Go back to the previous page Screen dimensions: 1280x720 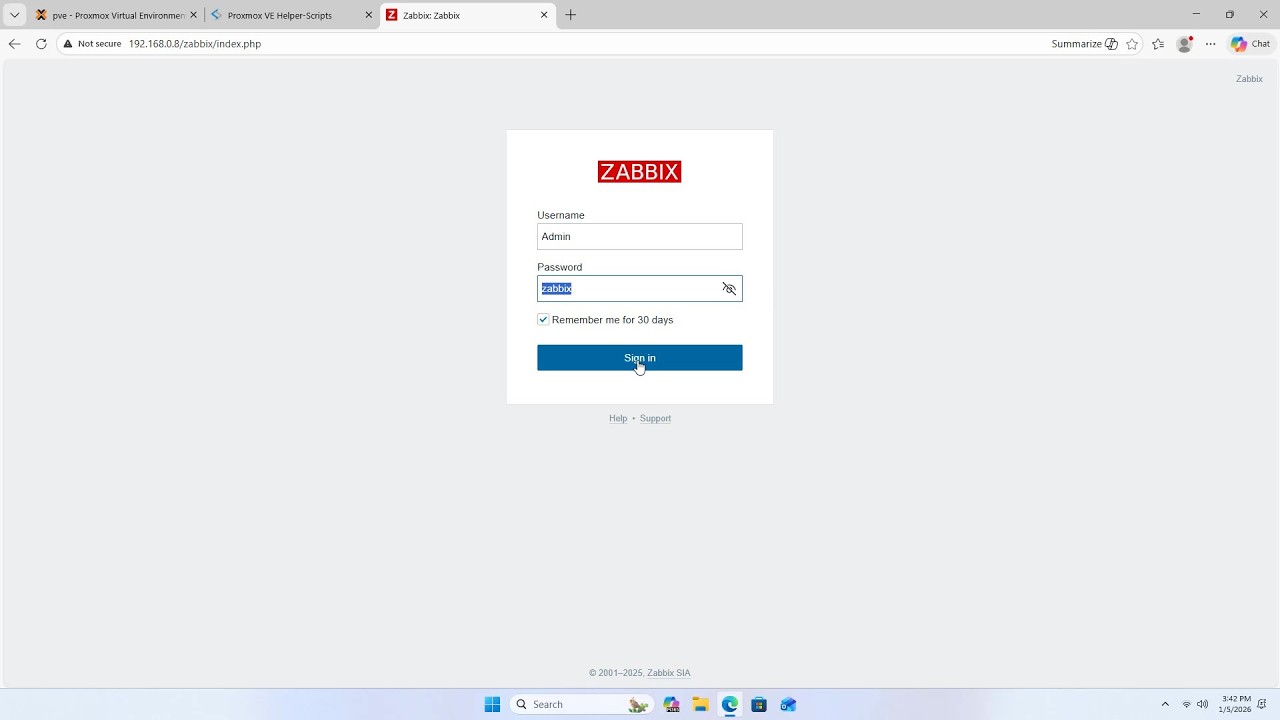point(14,44)
